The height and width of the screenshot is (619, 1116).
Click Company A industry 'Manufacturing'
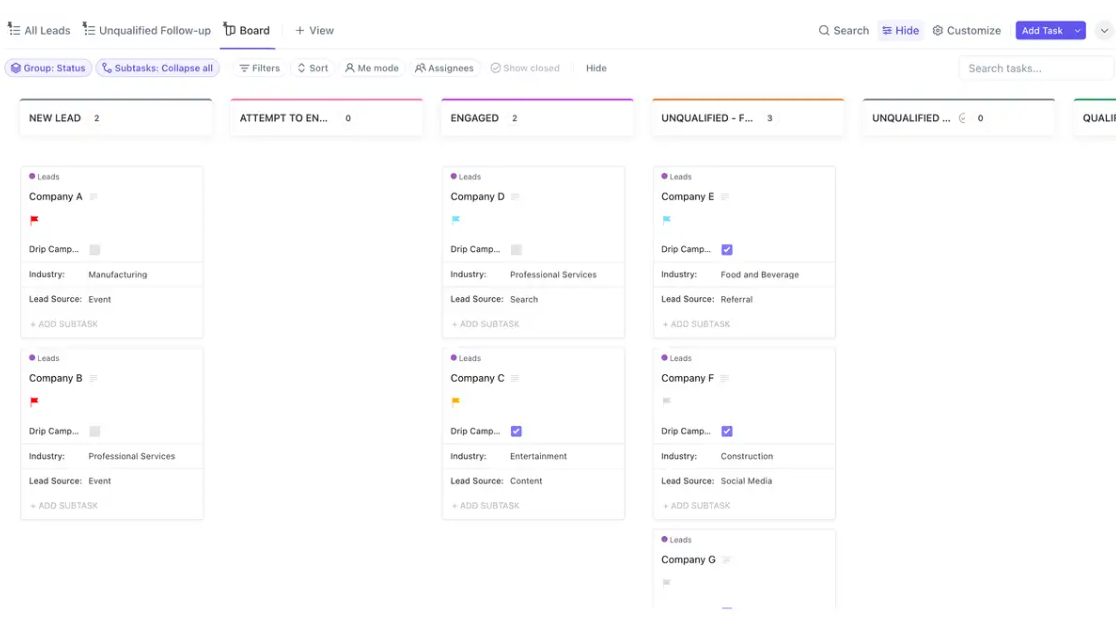tap(117, 275)
